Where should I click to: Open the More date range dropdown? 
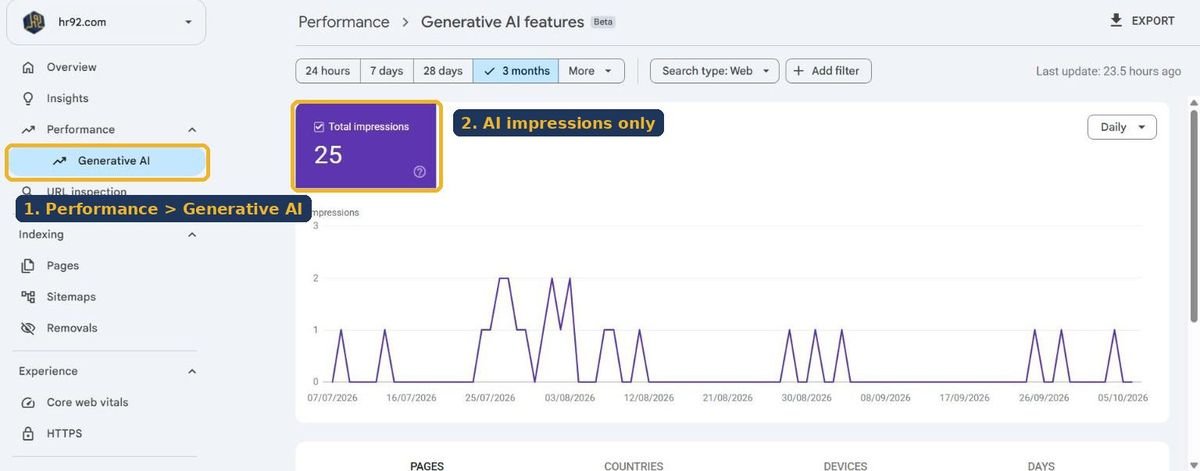tap(591, 71)
